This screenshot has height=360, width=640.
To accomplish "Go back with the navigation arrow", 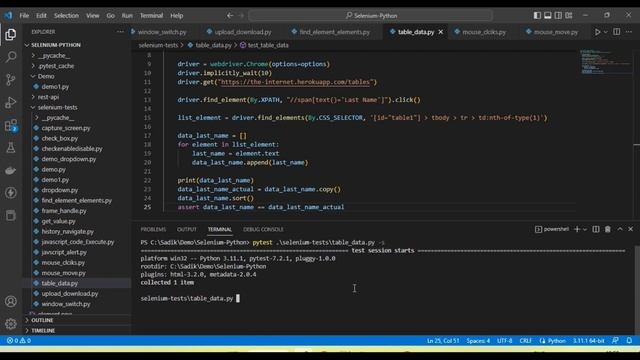I will click(230, 16).
